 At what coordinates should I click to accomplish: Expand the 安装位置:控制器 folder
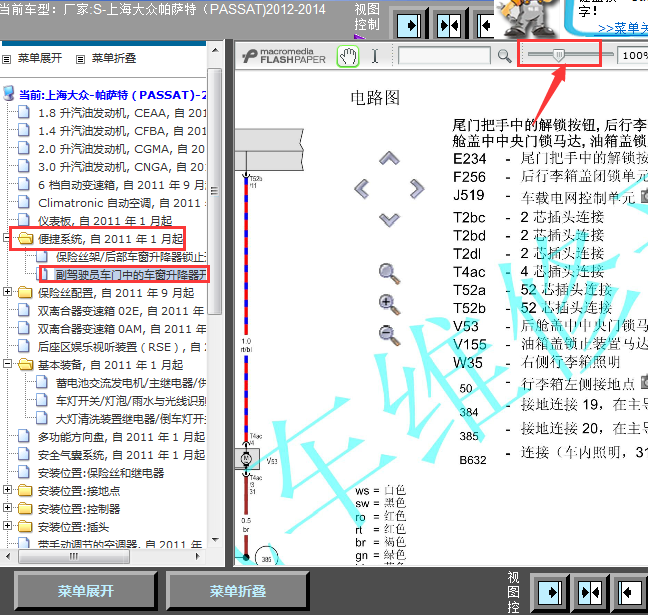tap(7, 508)
